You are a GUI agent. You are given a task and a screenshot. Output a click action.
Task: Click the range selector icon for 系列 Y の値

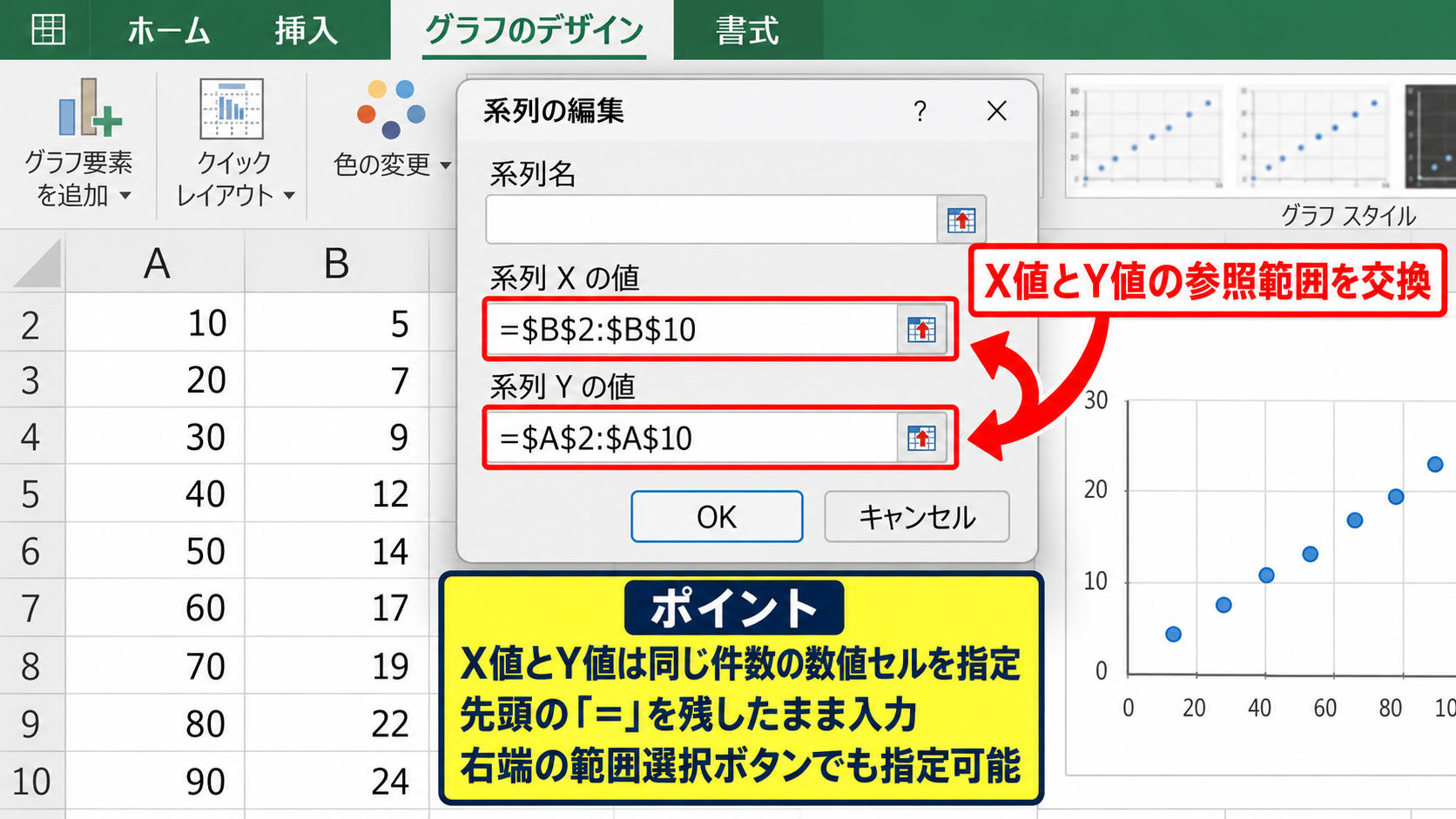coord(921,438)
